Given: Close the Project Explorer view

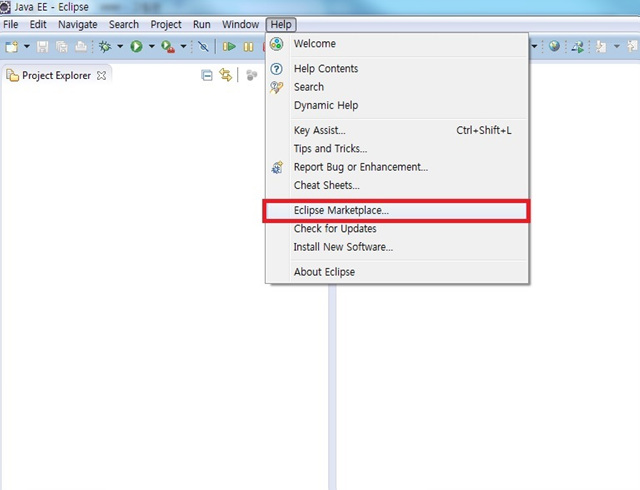Looking at the screenshot, I should [101, 76].
